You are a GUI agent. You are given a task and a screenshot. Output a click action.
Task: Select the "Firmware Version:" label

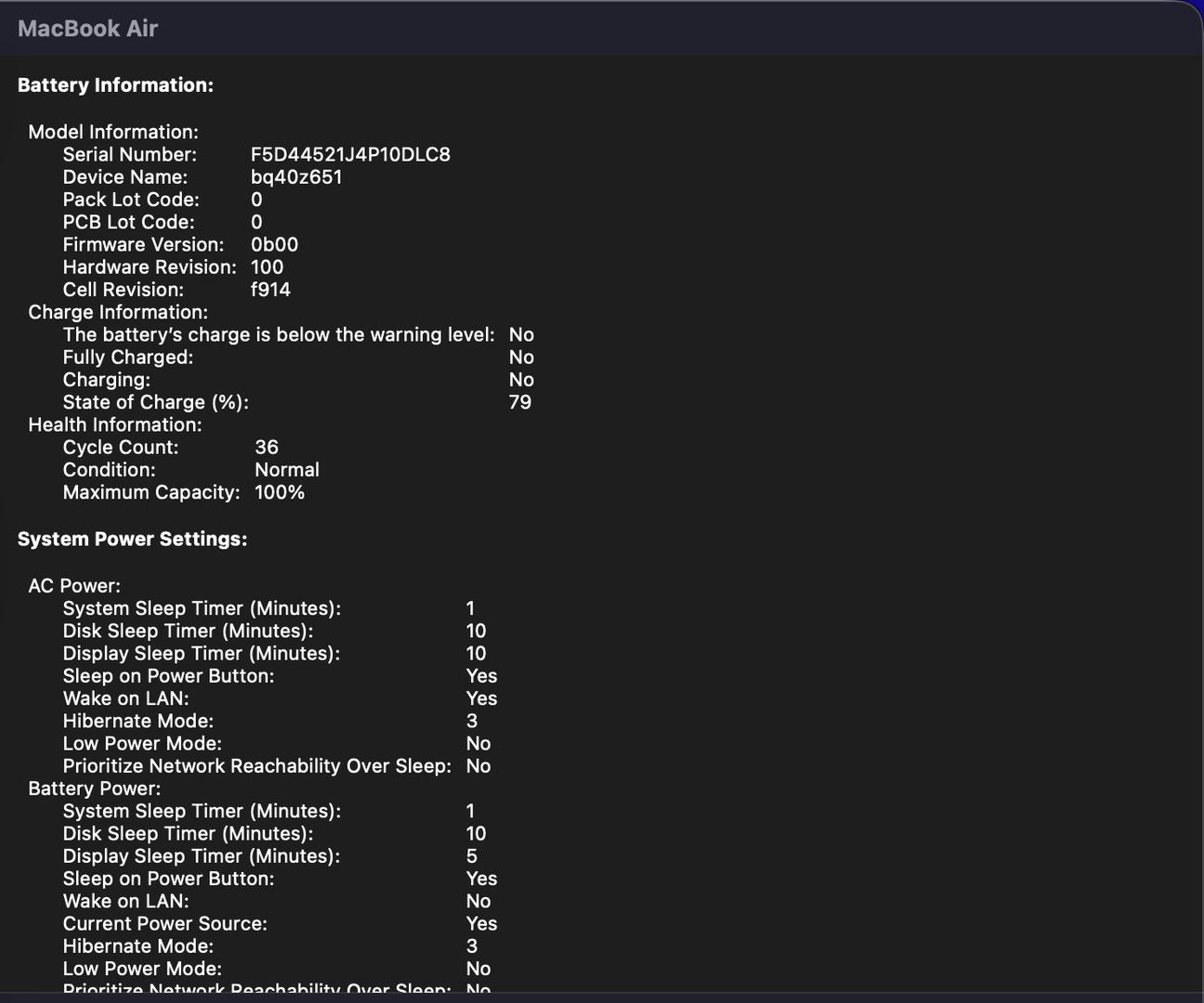(144, 244)
